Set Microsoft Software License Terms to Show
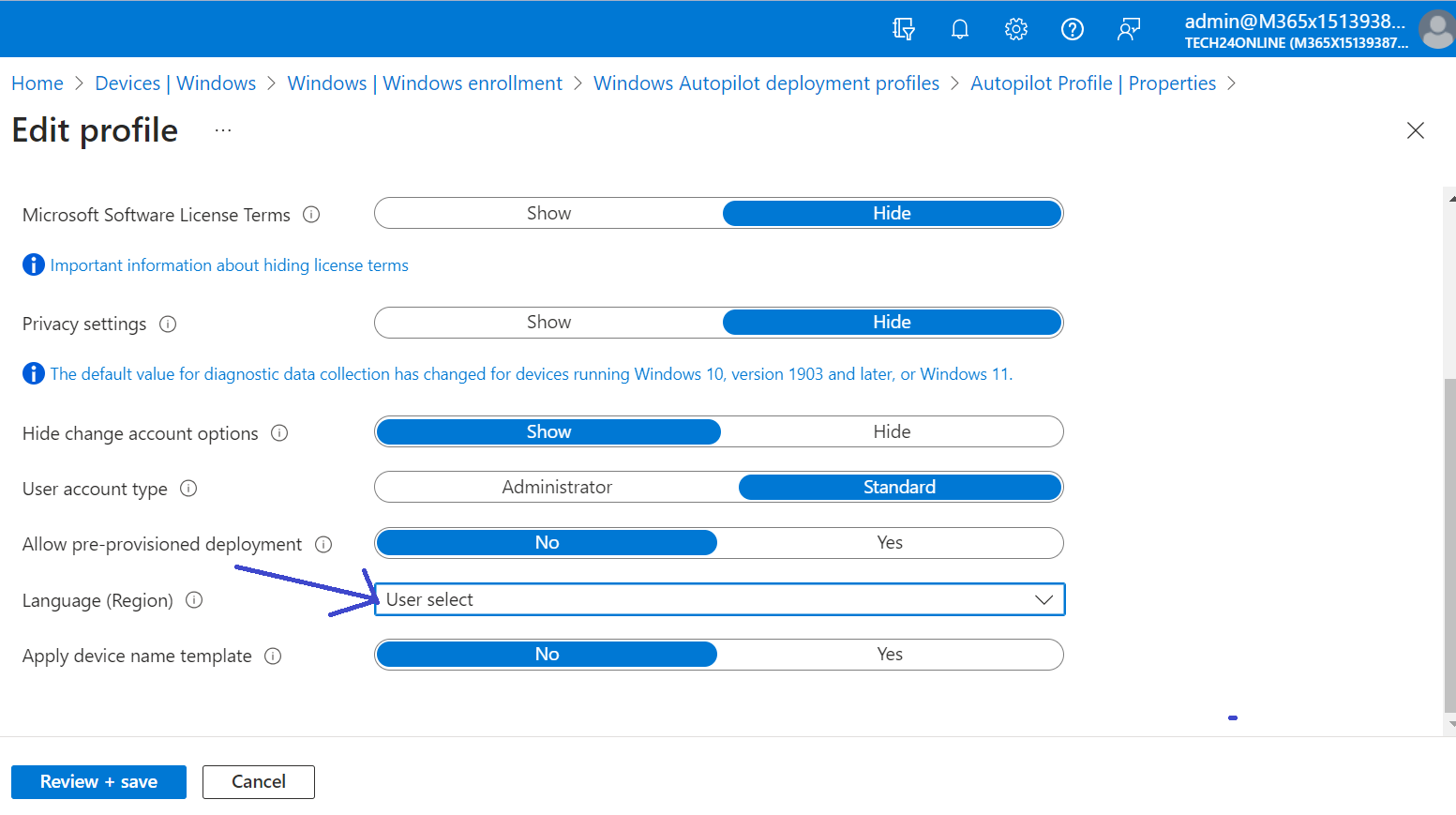Image resolution: width=1456 pixels, height=815 pixels. click(x=548, y=213)
